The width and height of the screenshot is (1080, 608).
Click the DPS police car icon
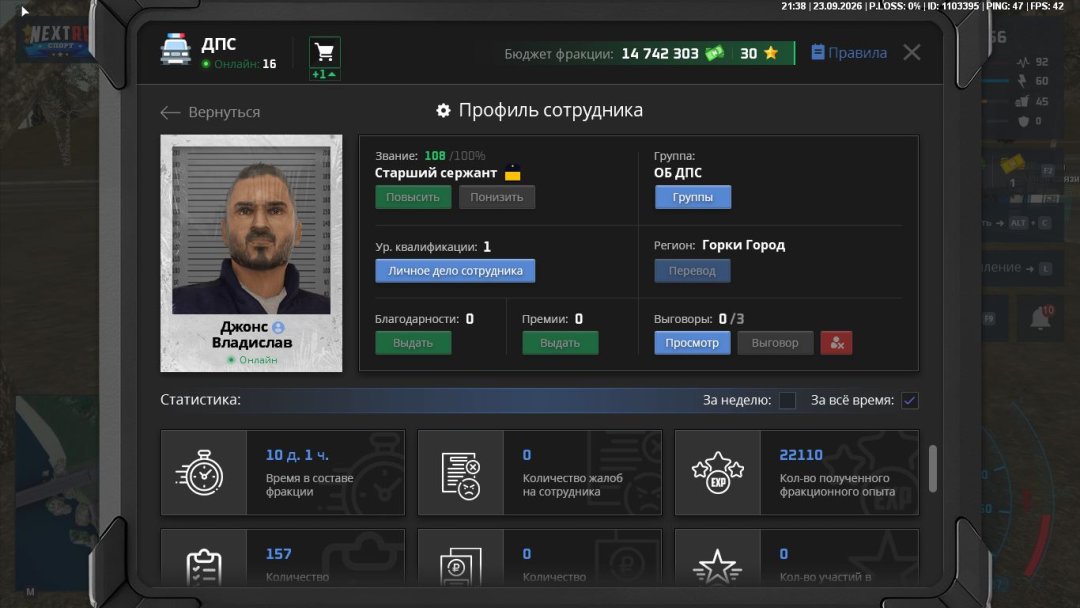[x=176, y=50]
